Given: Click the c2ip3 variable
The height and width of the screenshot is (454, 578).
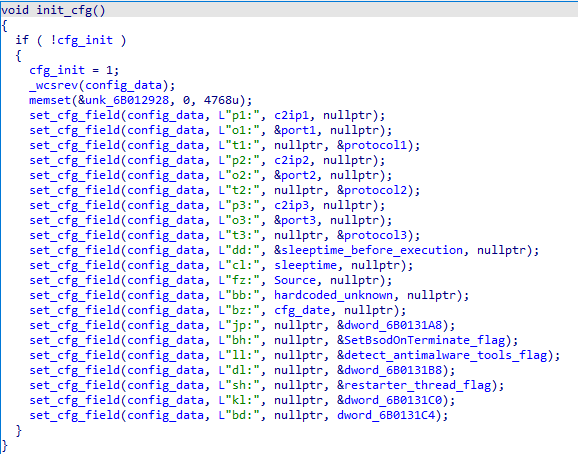Looking at the screenshot, I should click(291, 205).
